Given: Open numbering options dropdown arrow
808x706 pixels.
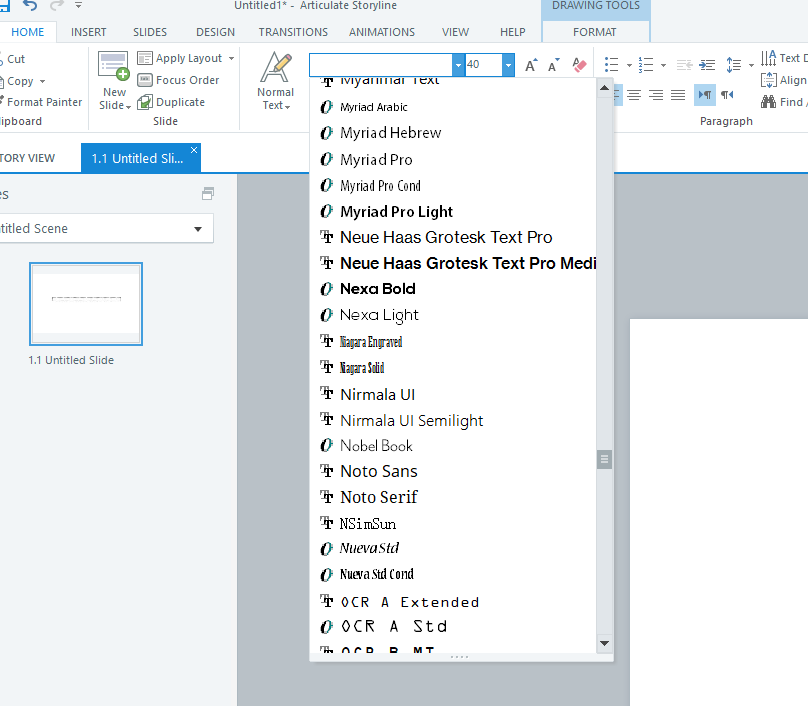Looking at the screenshot, I should click(x=663, y=65).
